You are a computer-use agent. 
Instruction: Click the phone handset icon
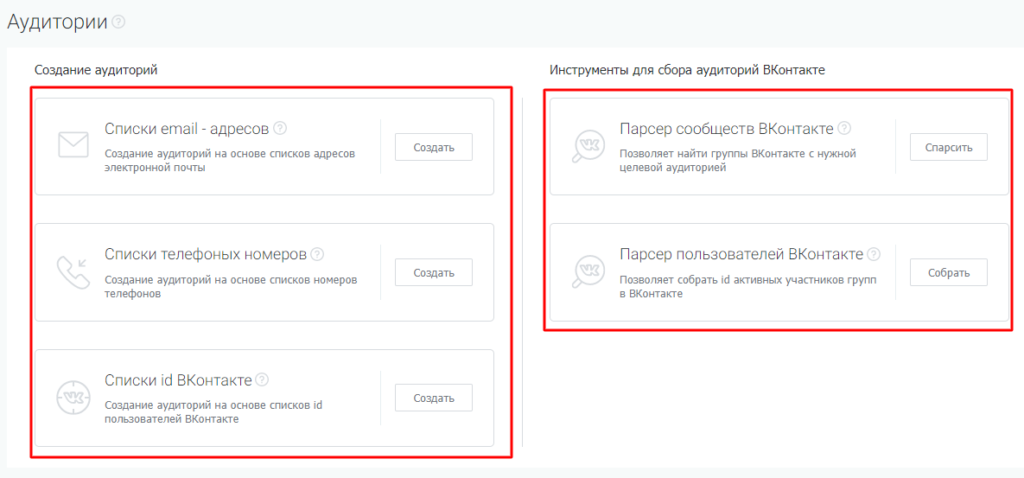coord(73,272)
